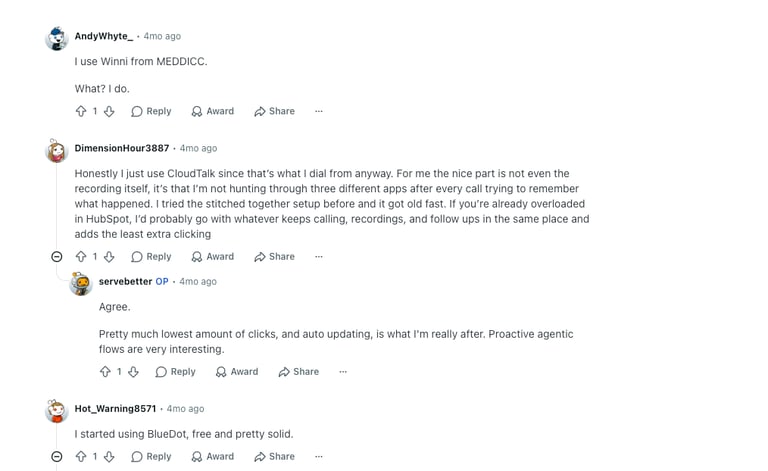Reply to AndyWhyte_'s comment

151,111
